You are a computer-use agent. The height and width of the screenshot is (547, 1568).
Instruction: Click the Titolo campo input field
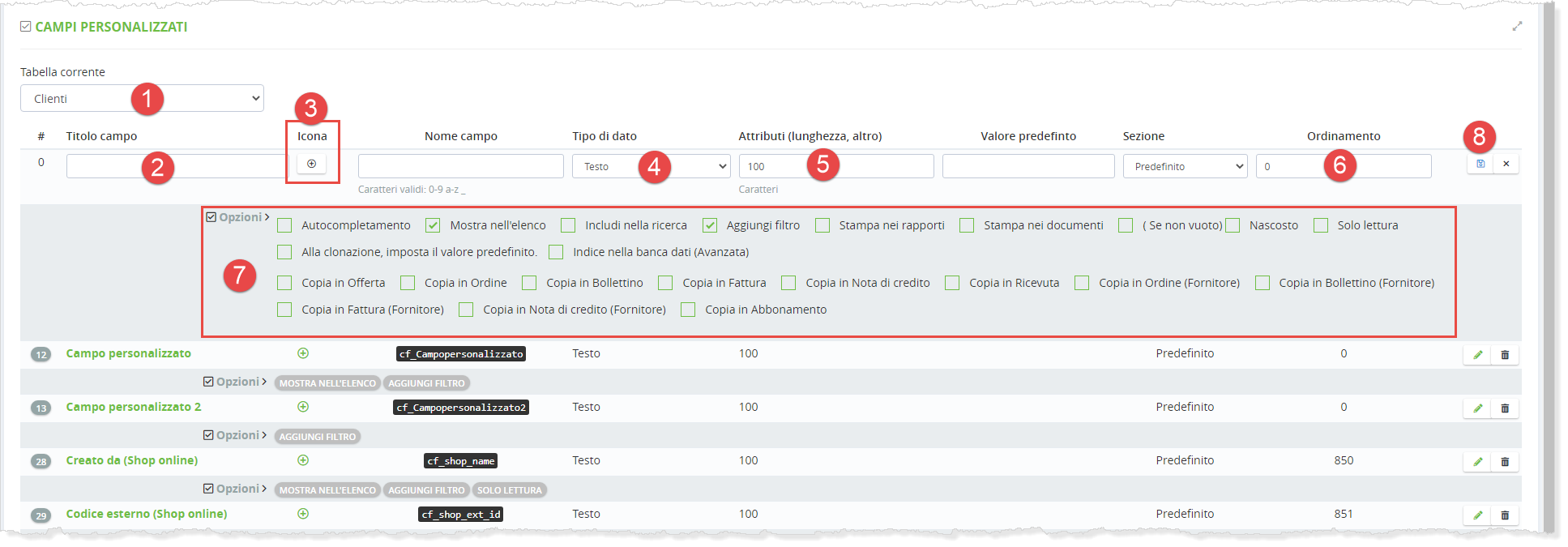(176, 166)
